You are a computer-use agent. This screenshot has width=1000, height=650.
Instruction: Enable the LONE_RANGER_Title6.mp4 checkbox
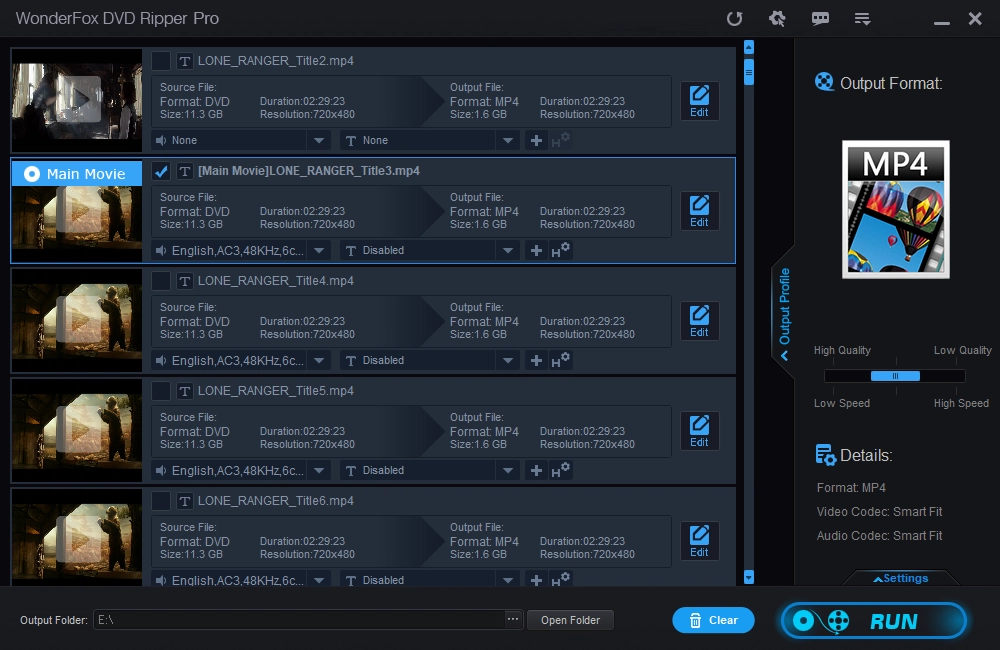[x=160, y=501]
